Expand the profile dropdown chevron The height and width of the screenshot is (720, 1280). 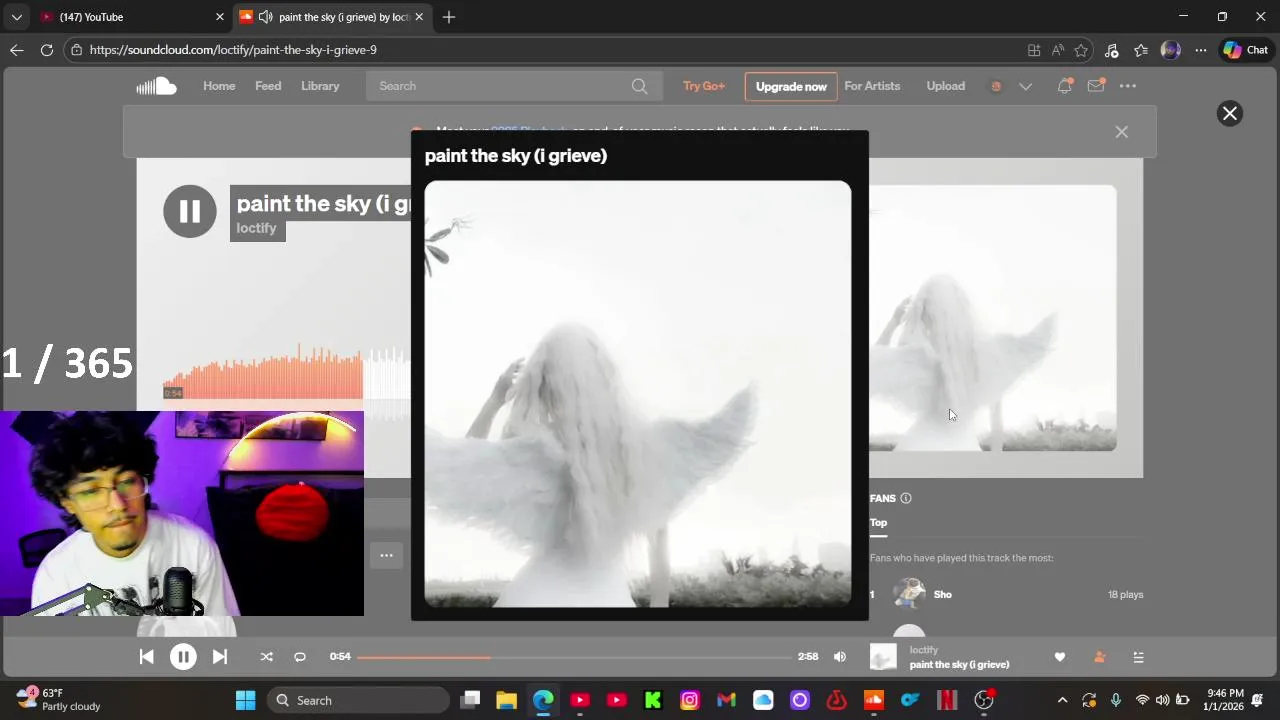[1025, 86]
